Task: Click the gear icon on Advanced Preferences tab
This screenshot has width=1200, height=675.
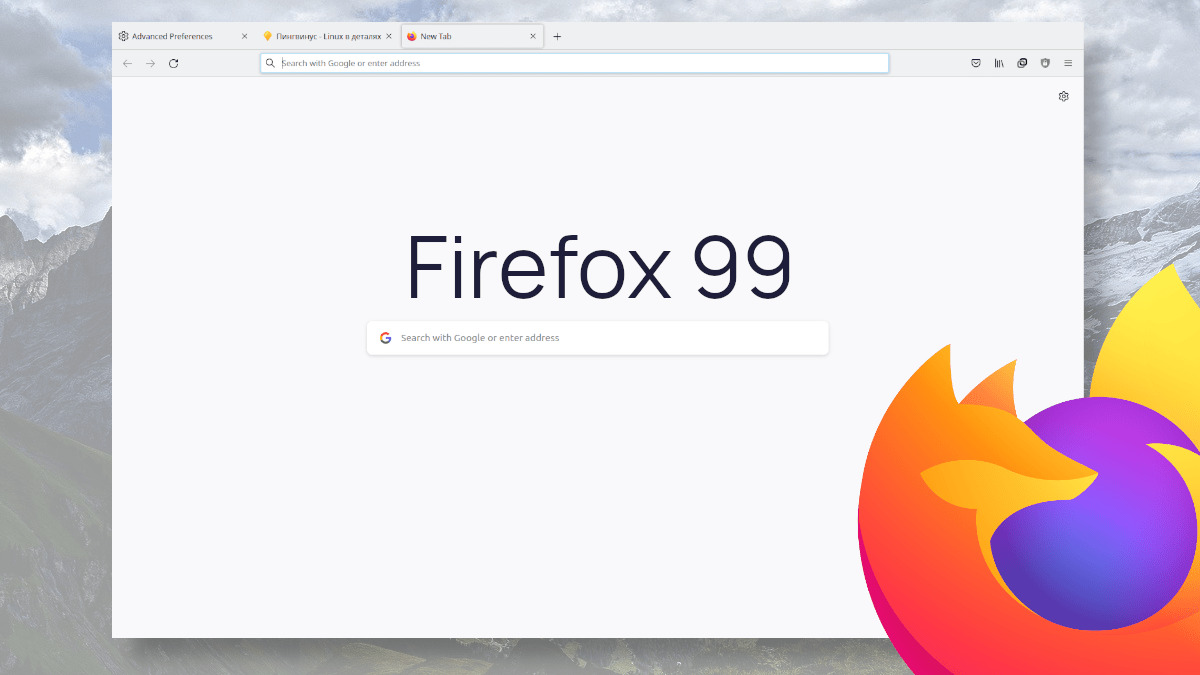Action: pyautogui.click(x=123, y=36)
